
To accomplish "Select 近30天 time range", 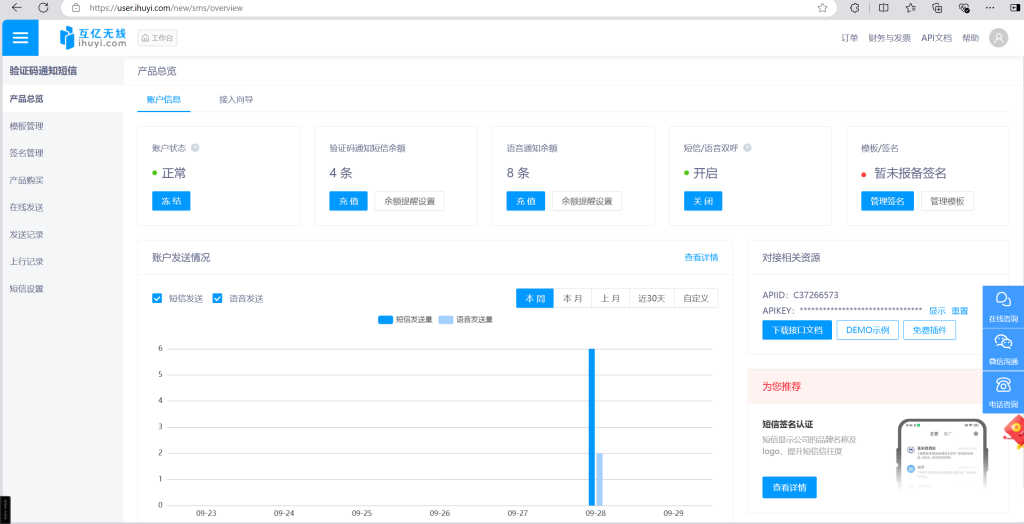I will tap(652, 298).
